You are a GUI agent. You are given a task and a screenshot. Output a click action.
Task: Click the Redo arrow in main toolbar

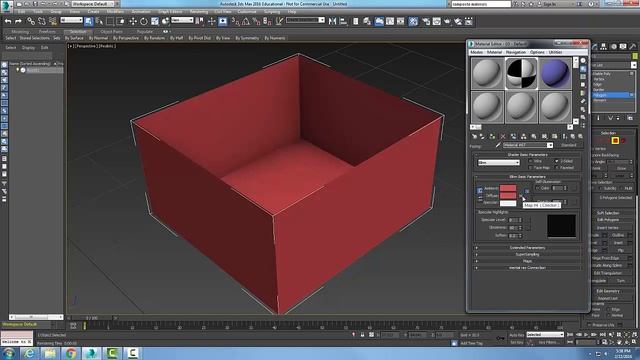pyautogui.click(x=18, y=21)
